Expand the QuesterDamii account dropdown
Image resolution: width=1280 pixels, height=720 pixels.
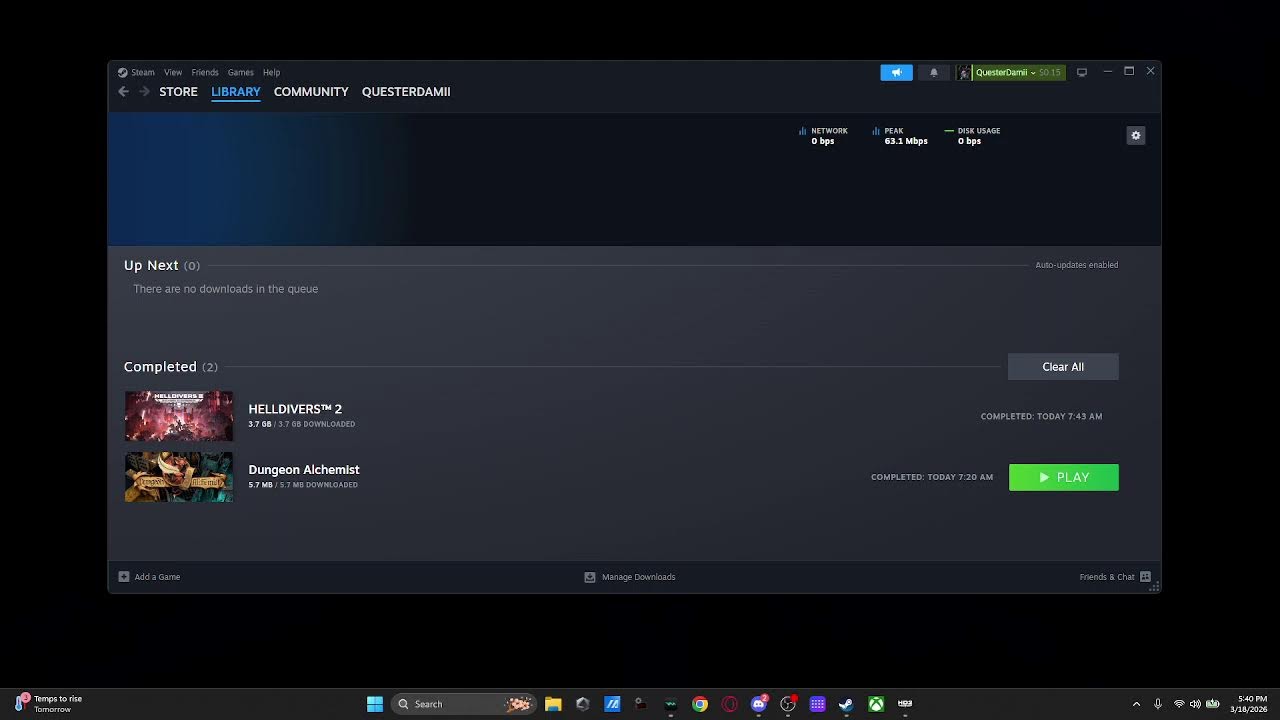(1033, 72)
